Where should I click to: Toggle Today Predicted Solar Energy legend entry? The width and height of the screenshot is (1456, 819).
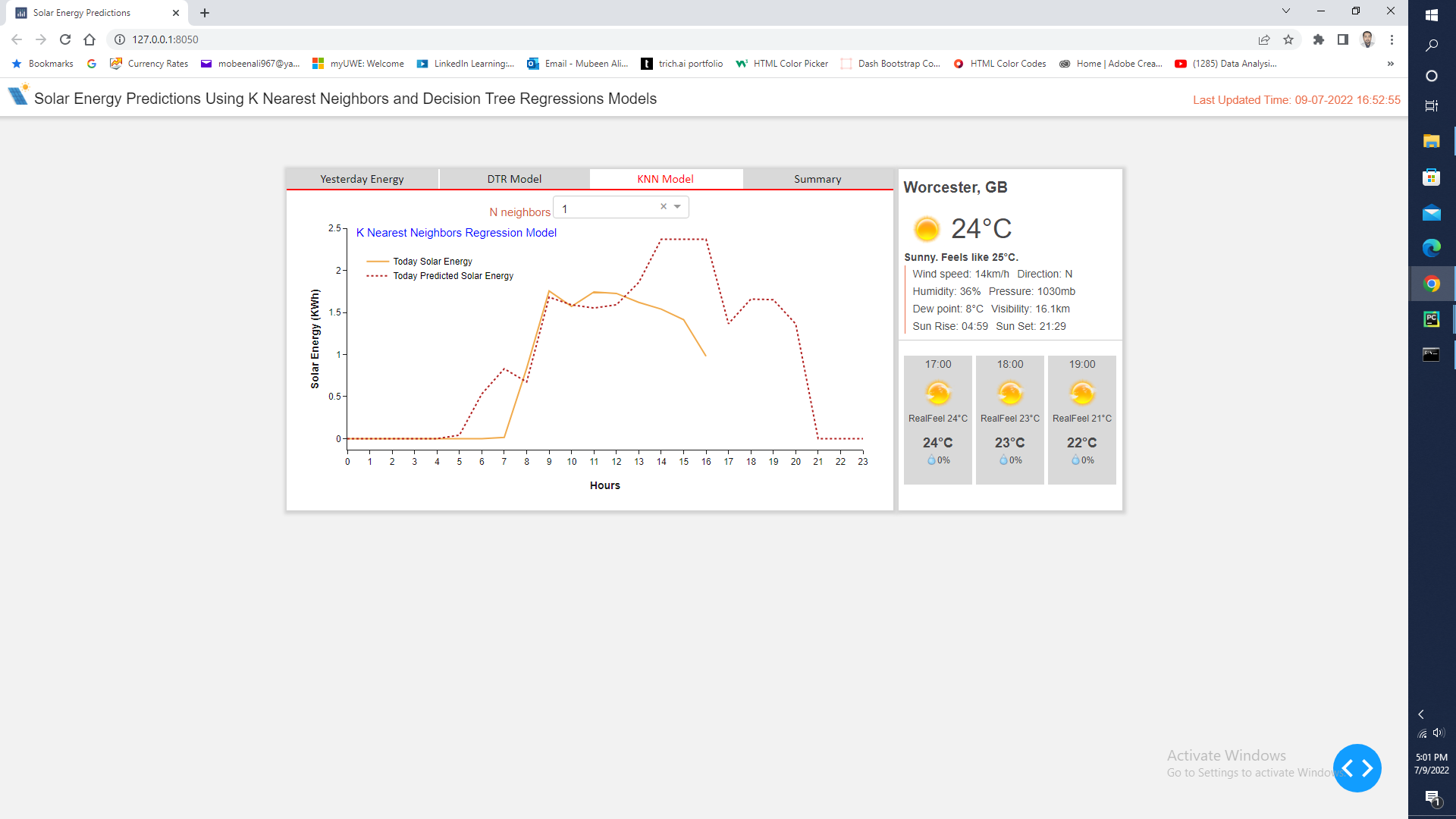pos(453,276)
